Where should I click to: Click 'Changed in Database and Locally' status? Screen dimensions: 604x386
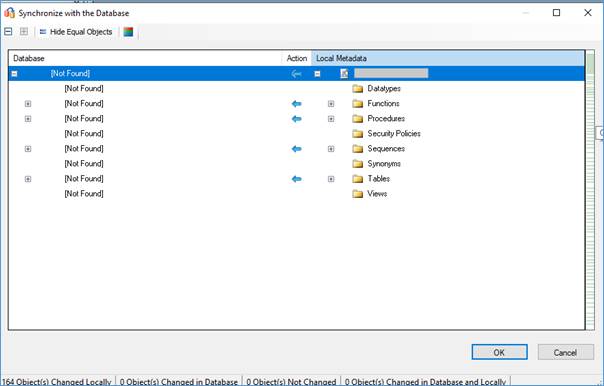(425, 382)
